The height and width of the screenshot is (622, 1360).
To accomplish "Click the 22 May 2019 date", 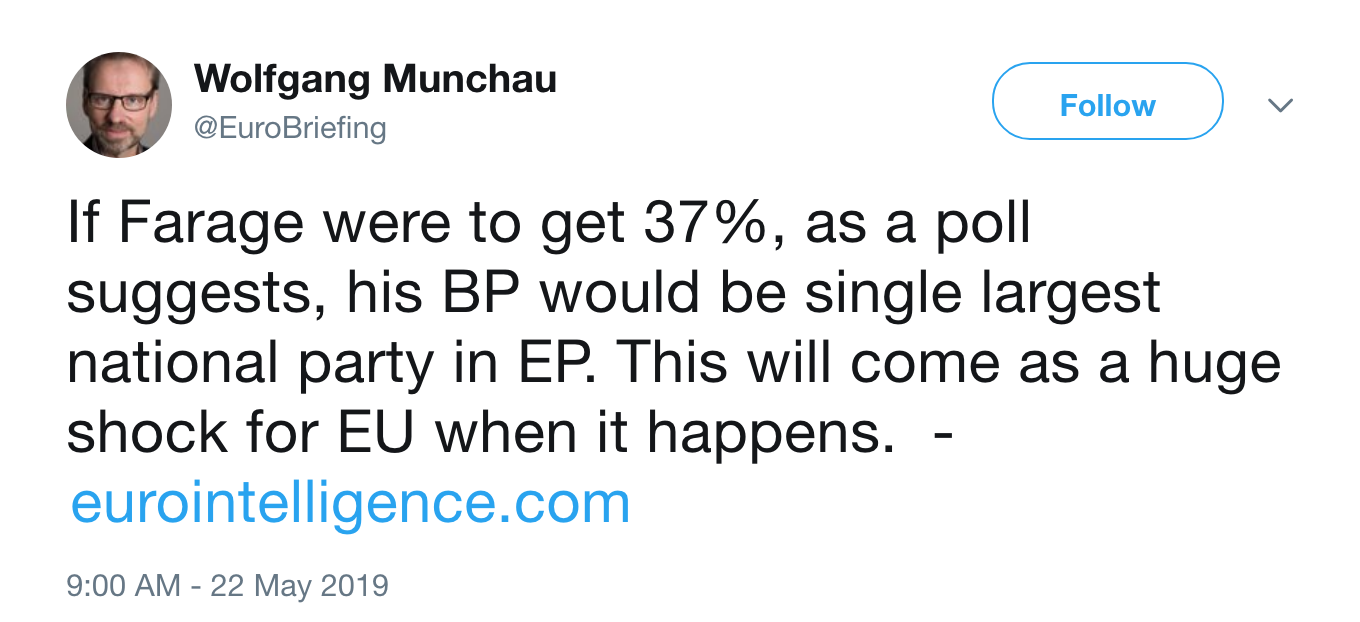I will point(298,585).
